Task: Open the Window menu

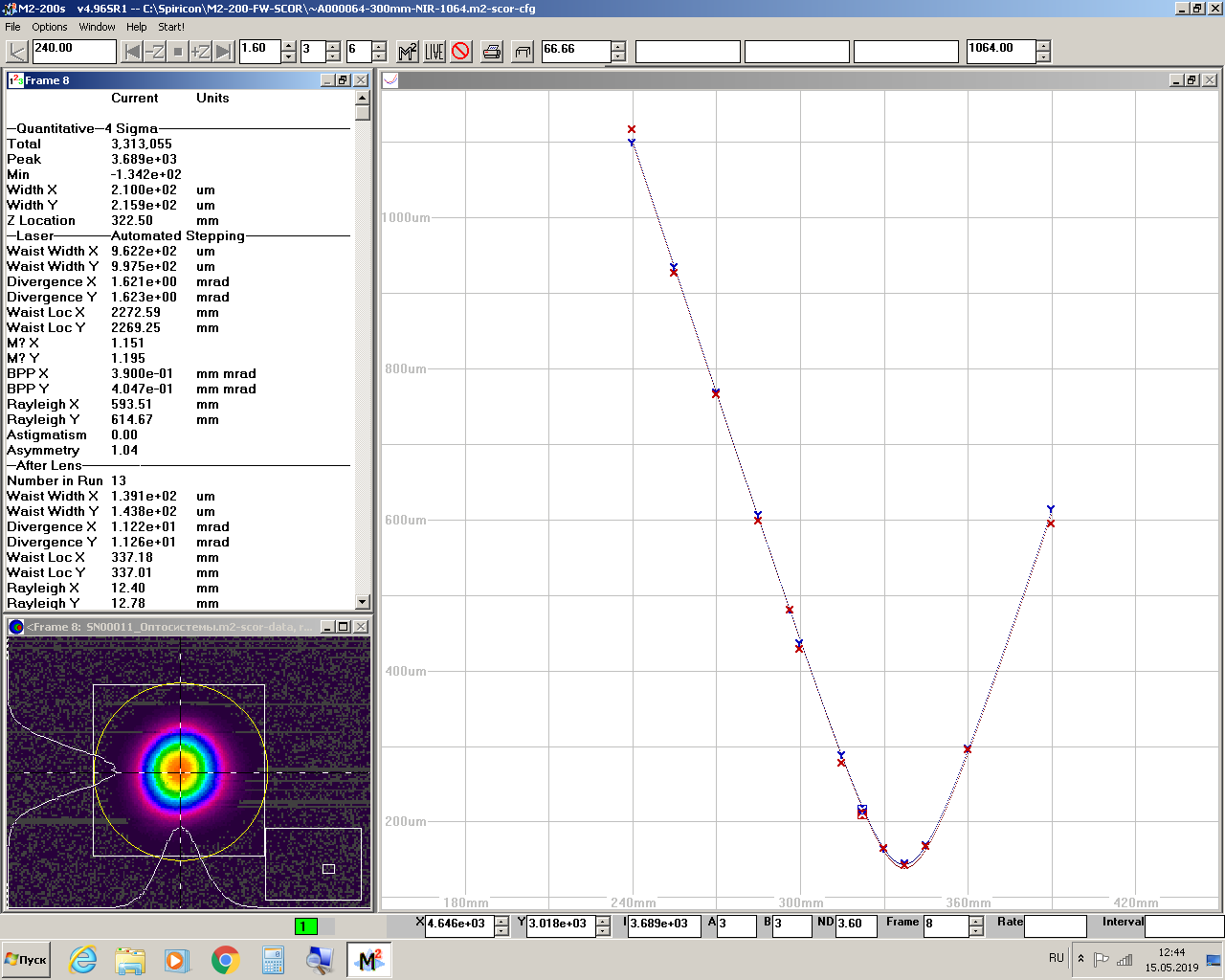Action: tap(97, 27)
